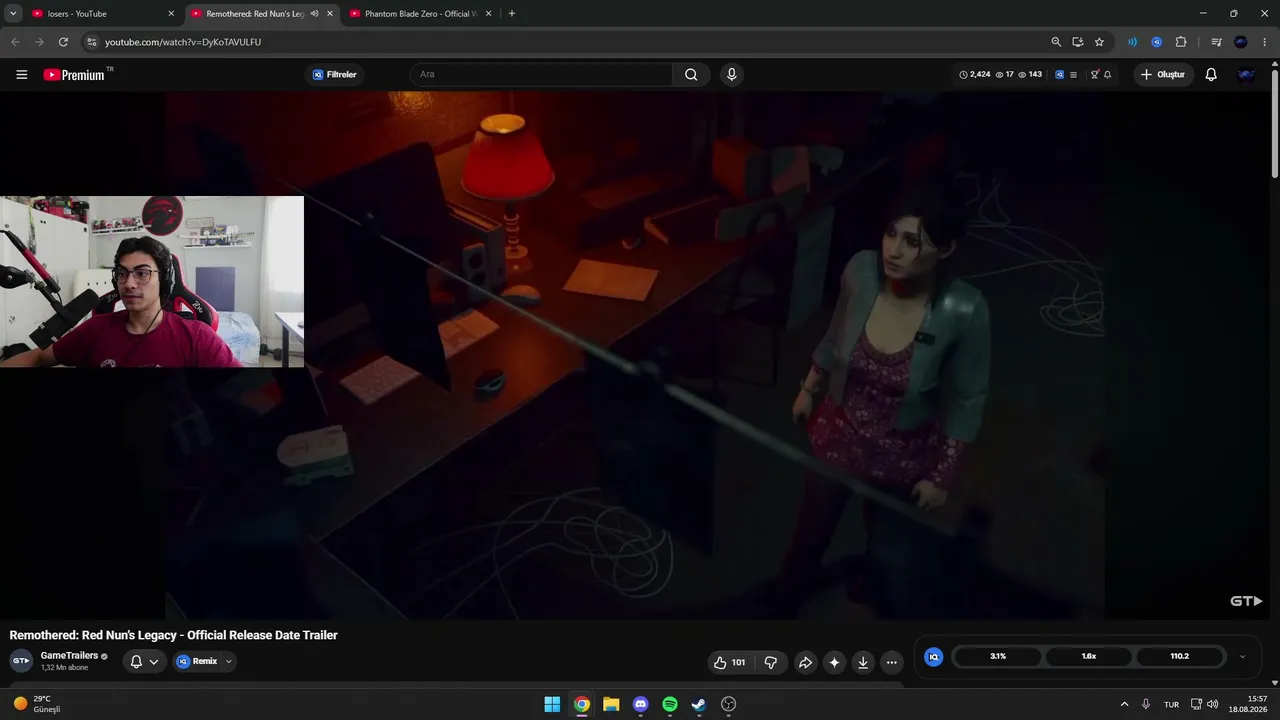Viewport: 1280px width, 720px height.
Task: Click the page vertical scrollbar thumb
Action: click(x=1275, y=122)
